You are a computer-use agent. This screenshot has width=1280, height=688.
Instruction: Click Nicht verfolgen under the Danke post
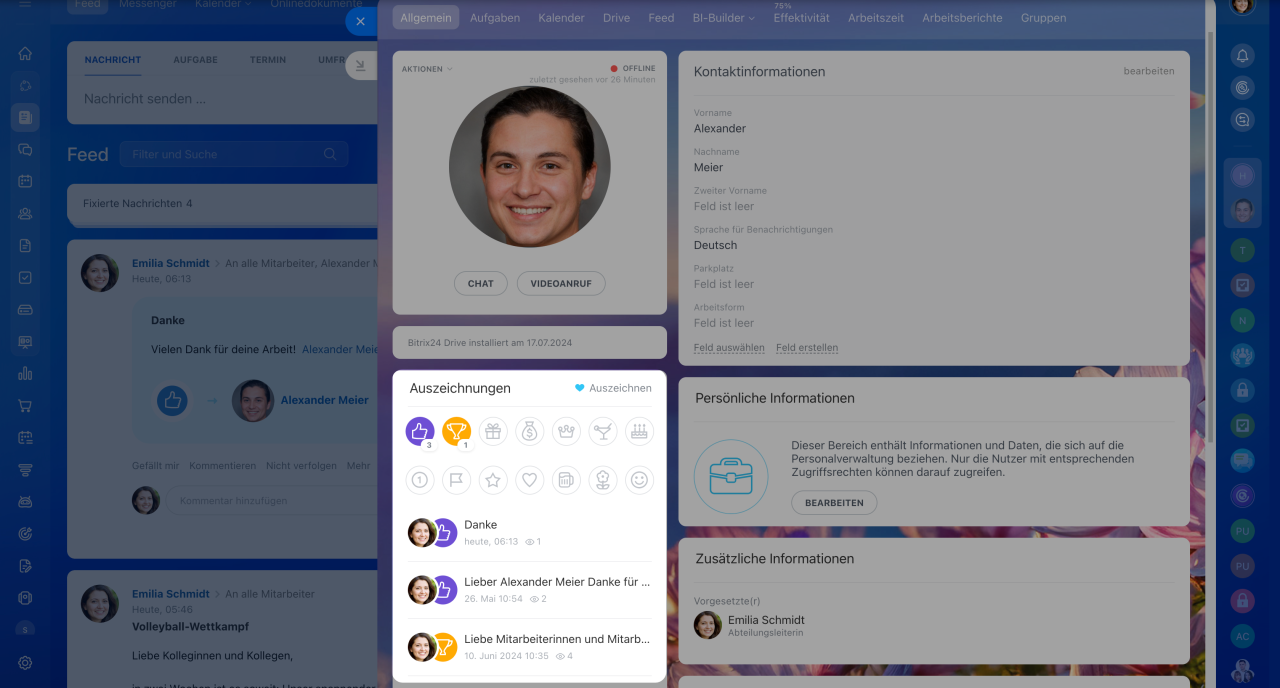pyautogui.click(x=301, y=466)
